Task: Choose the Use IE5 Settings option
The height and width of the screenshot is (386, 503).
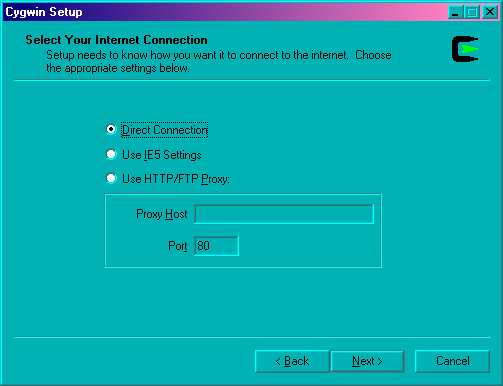Action: [x=111, y=154]
